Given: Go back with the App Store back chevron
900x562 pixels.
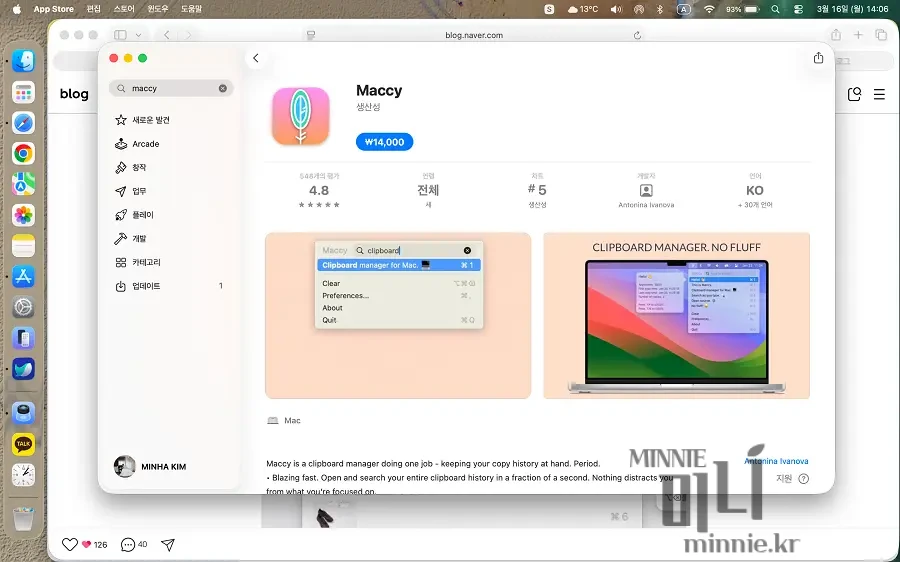Looking at the screenshot, I should [256, 58].
